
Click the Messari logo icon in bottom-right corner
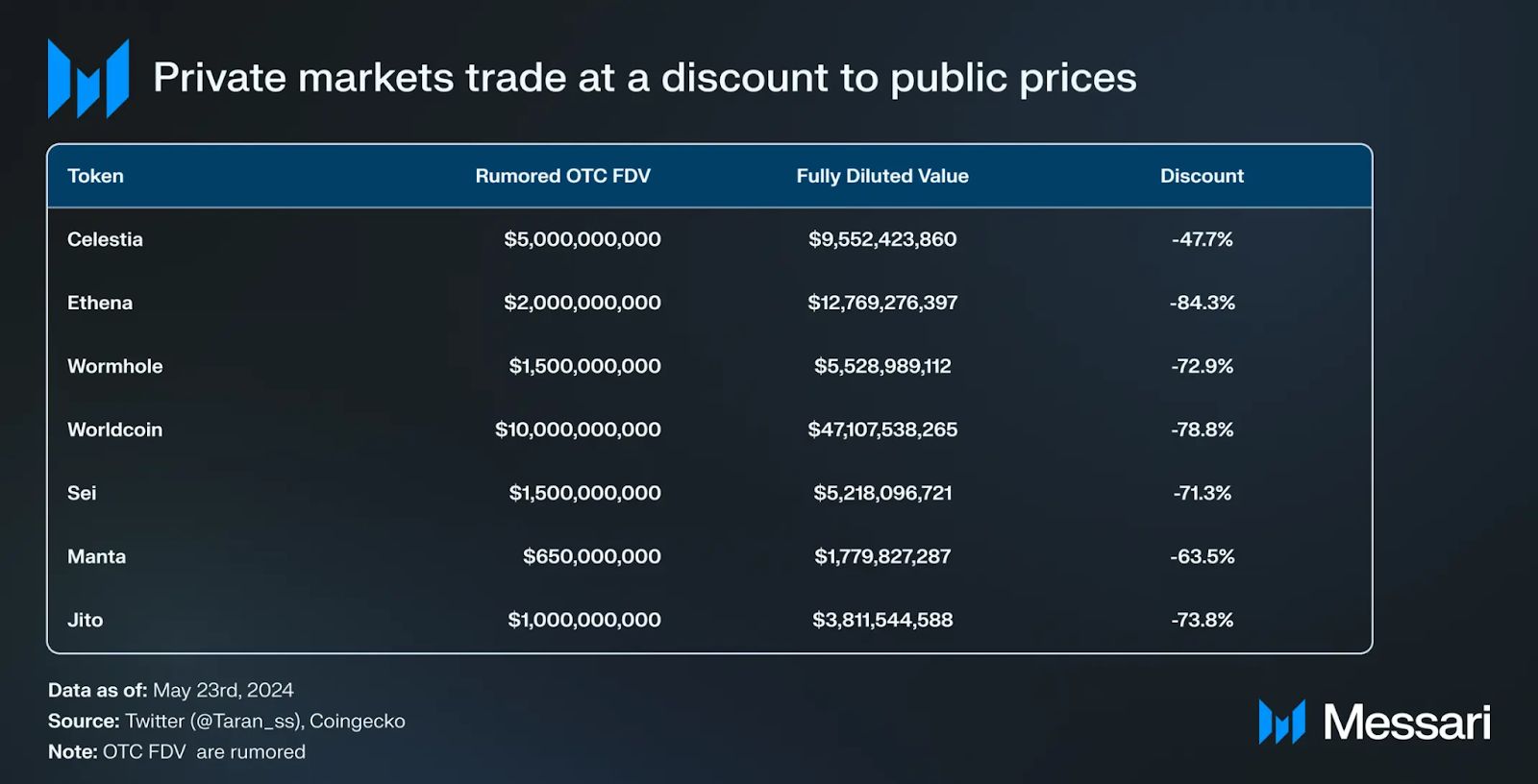coord(1281,723)
